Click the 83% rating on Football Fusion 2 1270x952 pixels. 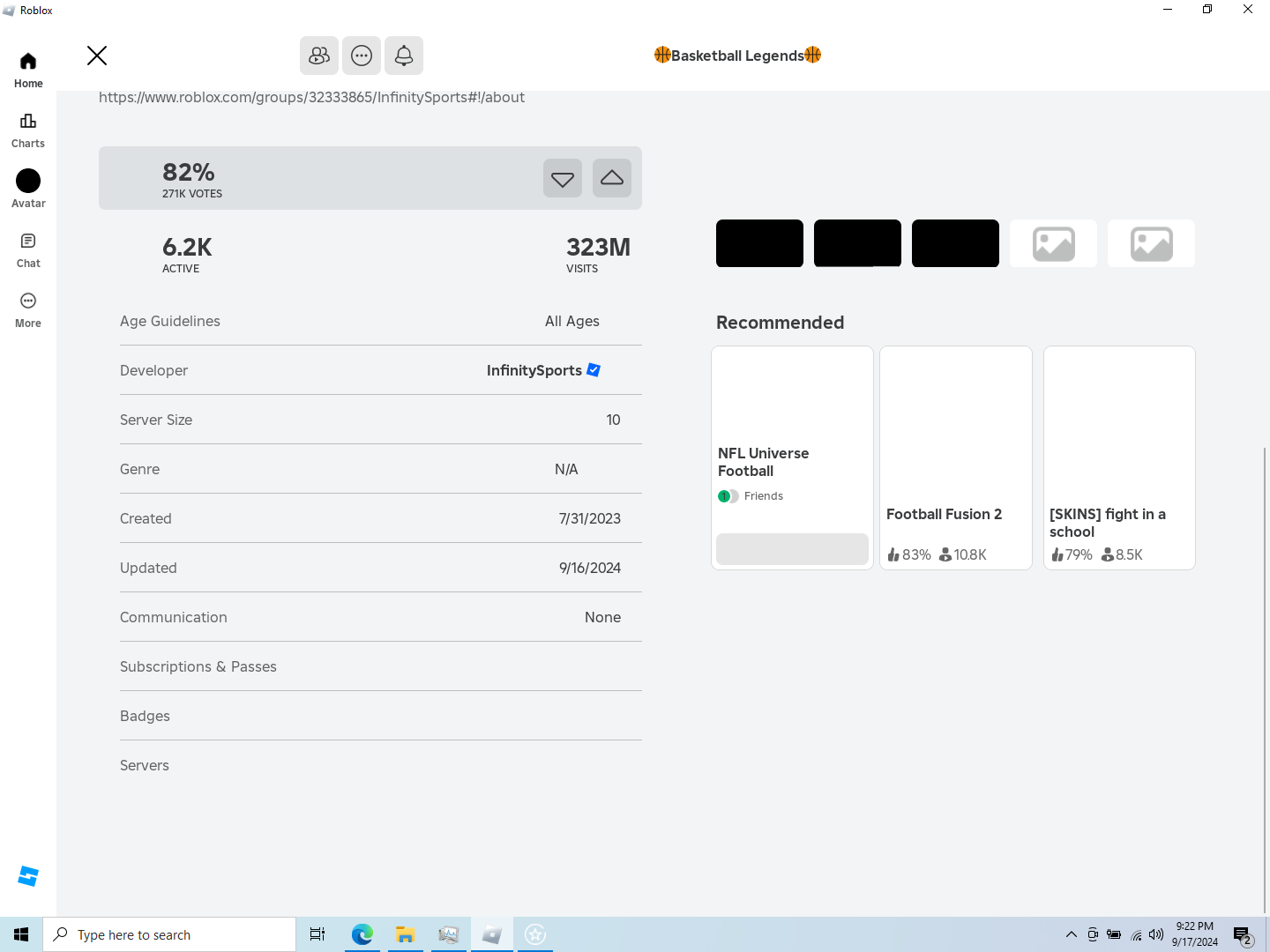[x=909, y=554]
